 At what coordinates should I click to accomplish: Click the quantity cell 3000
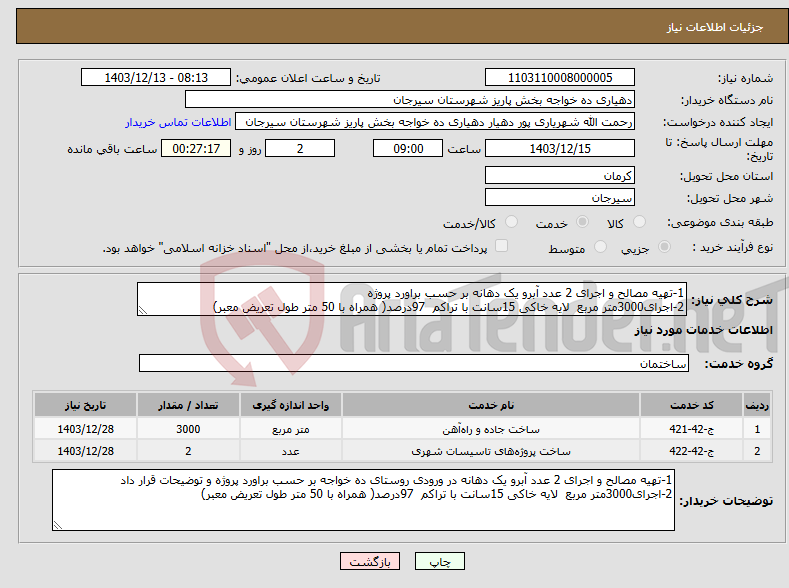[188, 429]
